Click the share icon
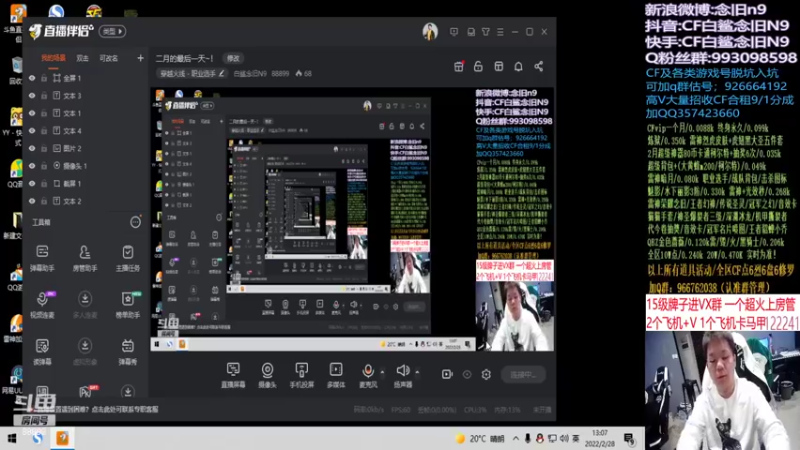The image size is (800, 450). click(x=539, y=66)
